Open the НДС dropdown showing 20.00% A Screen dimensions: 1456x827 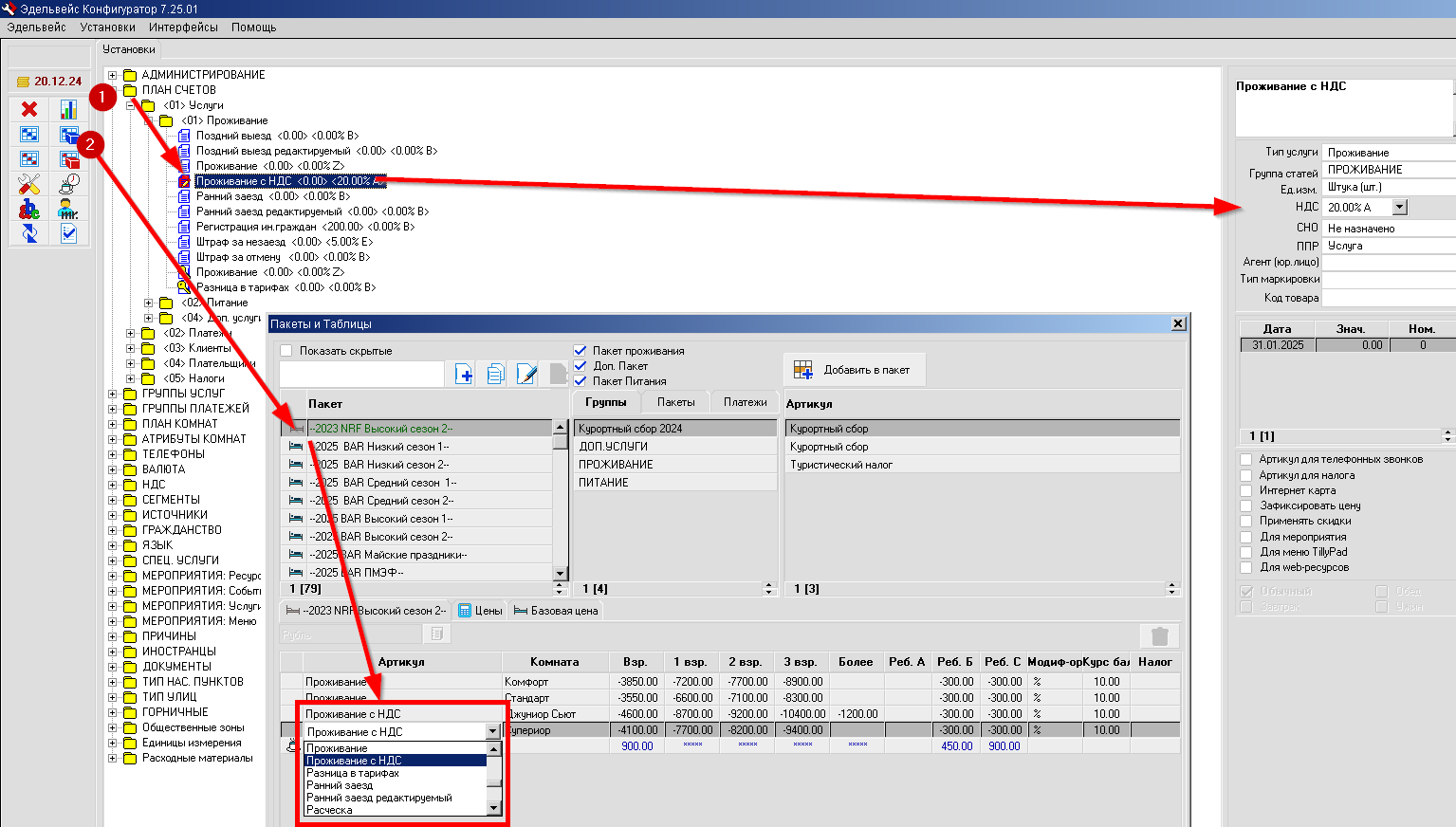pyautogui.click(x=1399, y=207)
